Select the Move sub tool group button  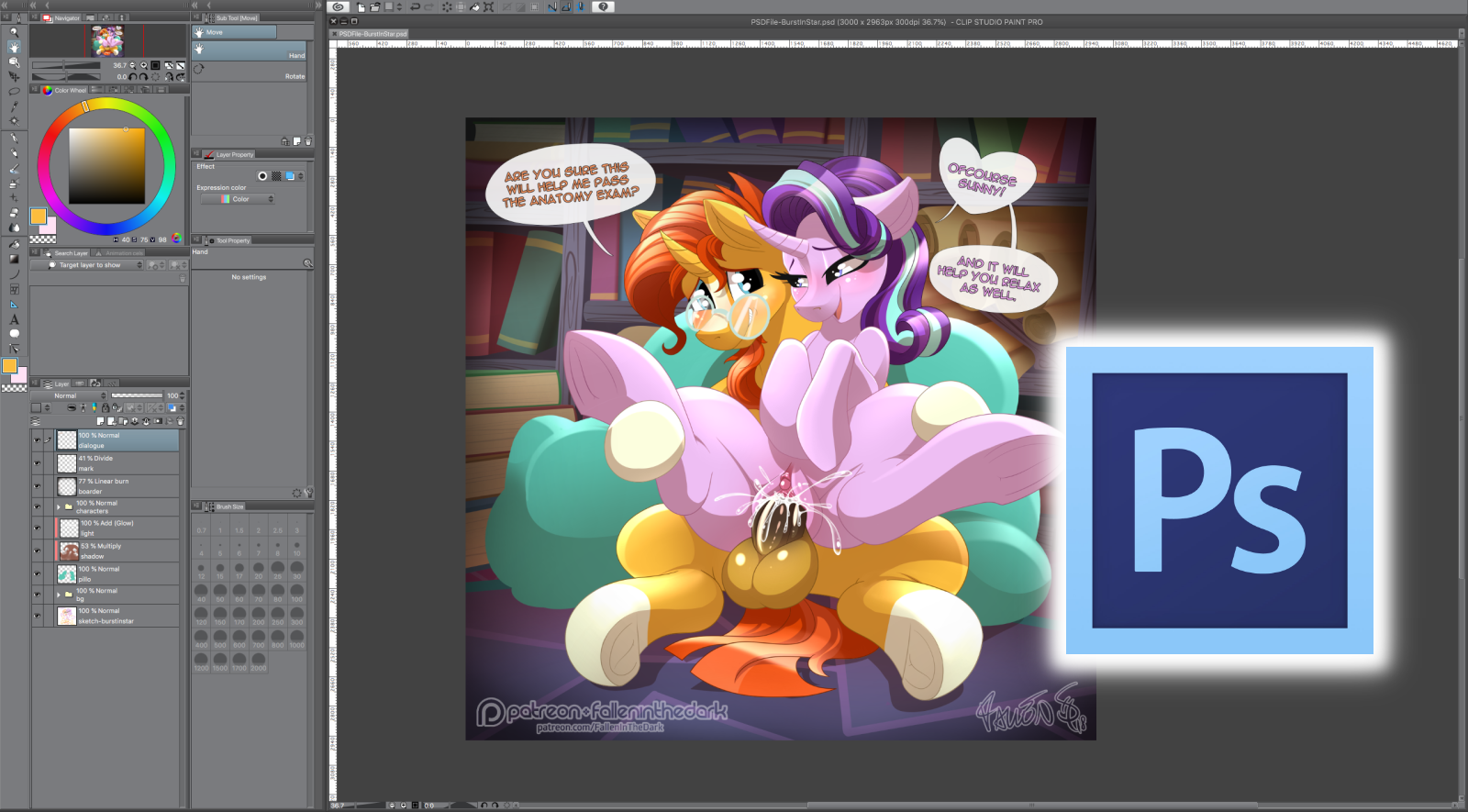[x=234, y=32]
